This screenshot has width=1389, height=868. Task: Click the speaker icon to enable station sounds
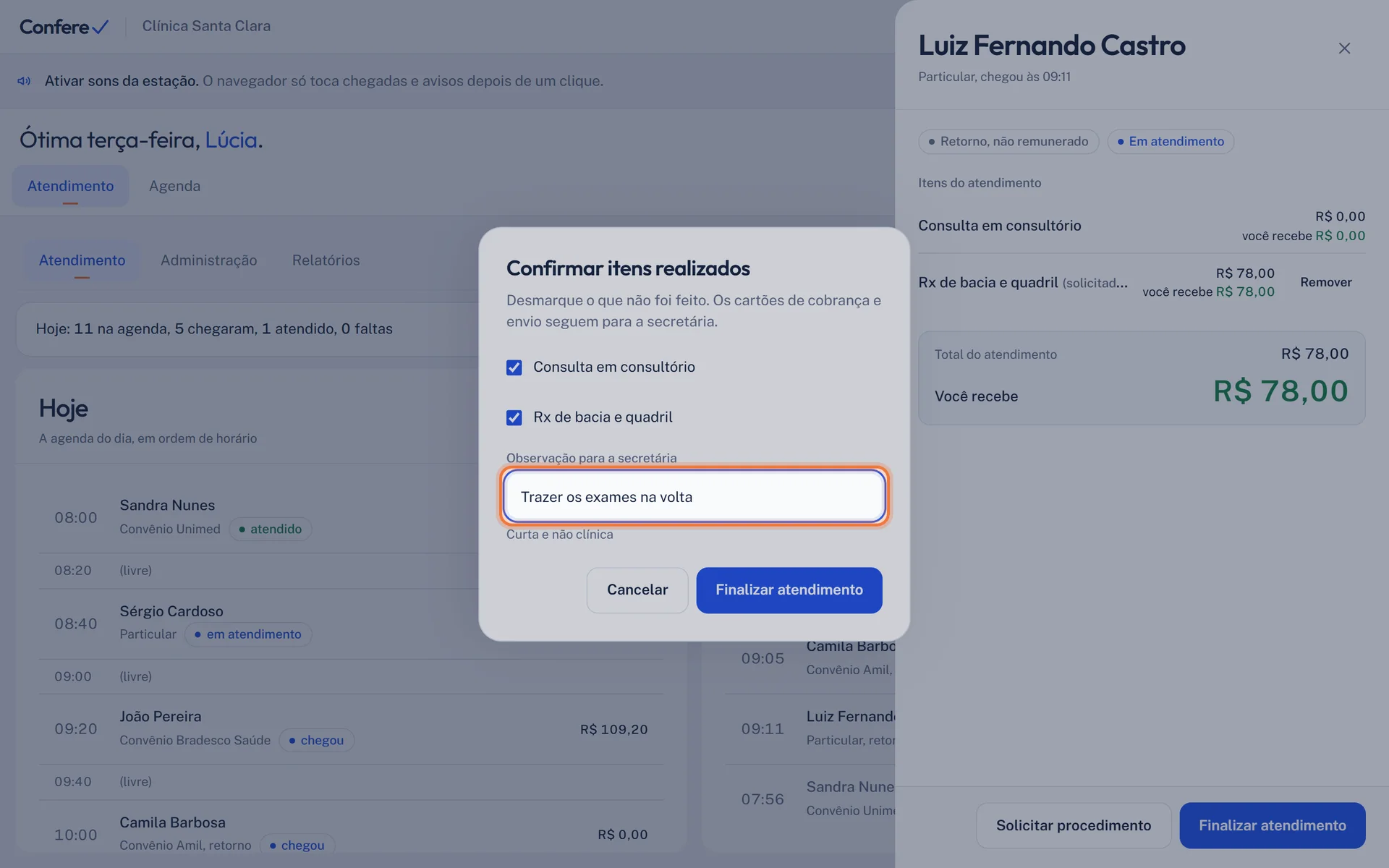coord(24,81)
